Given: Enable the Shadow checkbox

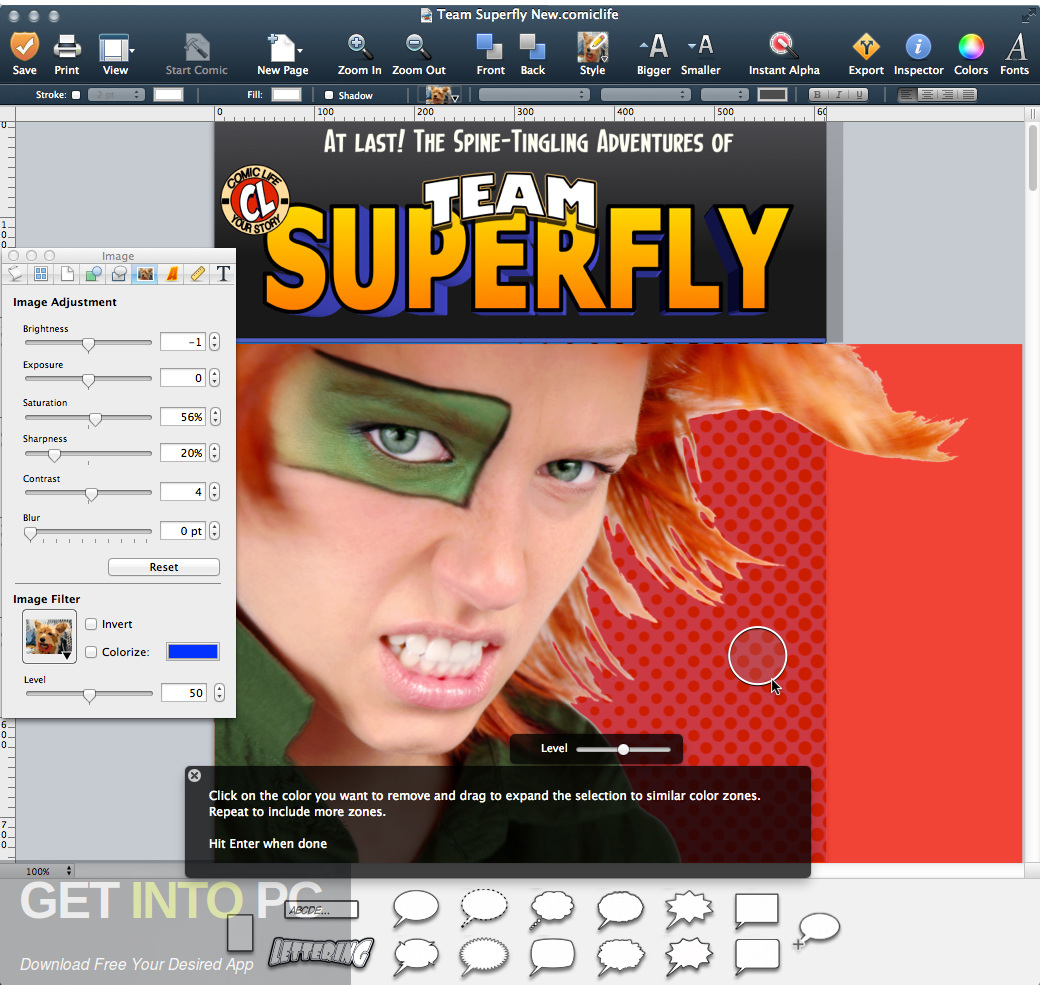Looking at the screenshot, I should tap(328, 95).
